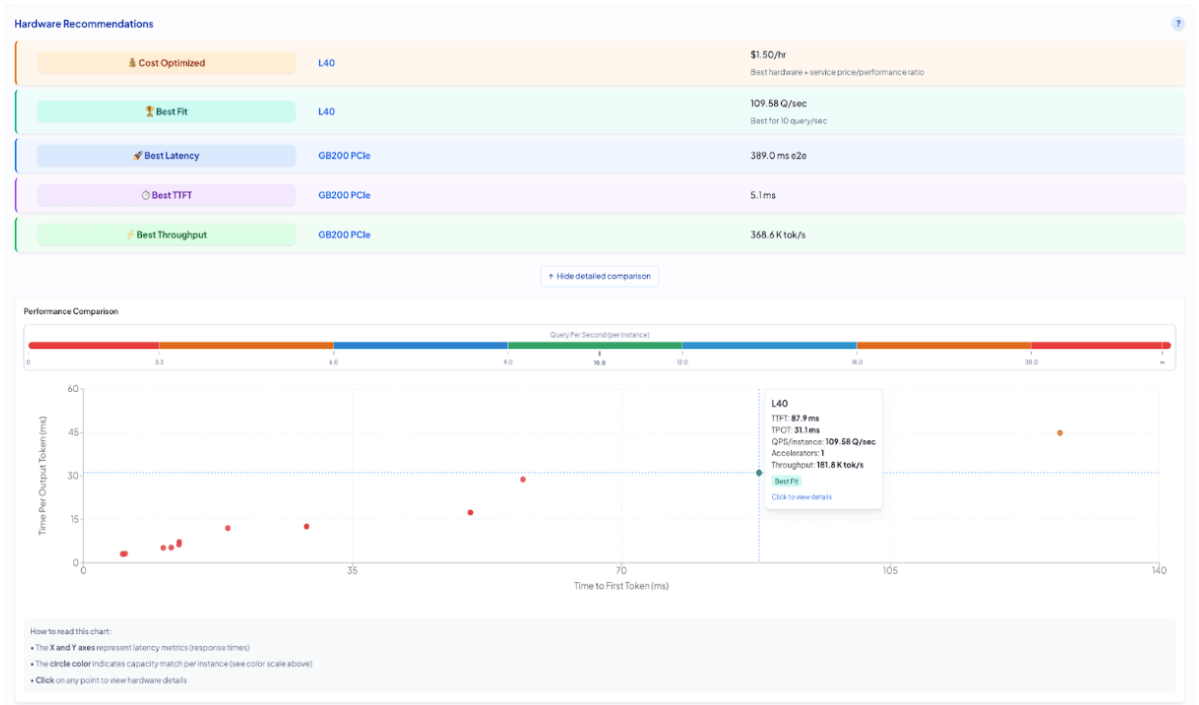The height and width of the screenshot is (705, 1199).
Task: Select the teal L40 data point on chart
Action: 759,473
